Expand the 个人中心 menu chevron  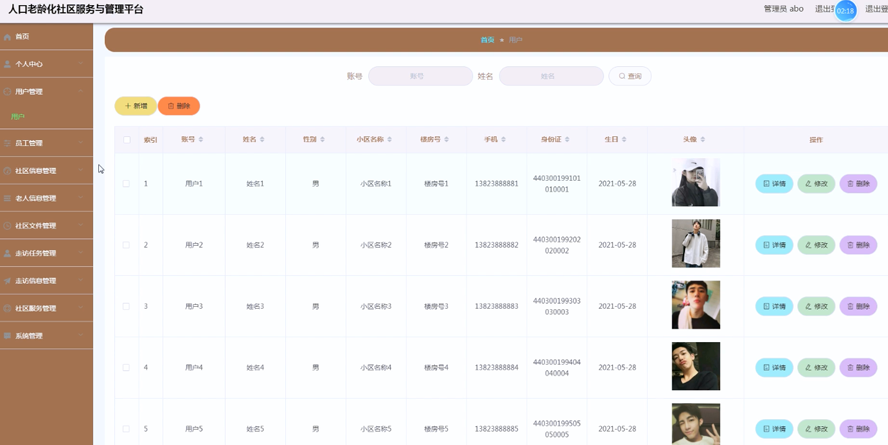pos(81,64)
